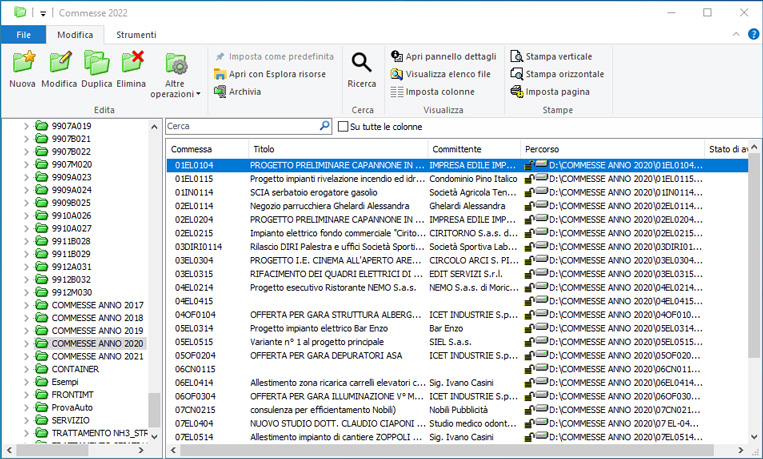Enable the Su tutte le colonne checkbox
Screen dimensions: 763x459
click(343, 127)
